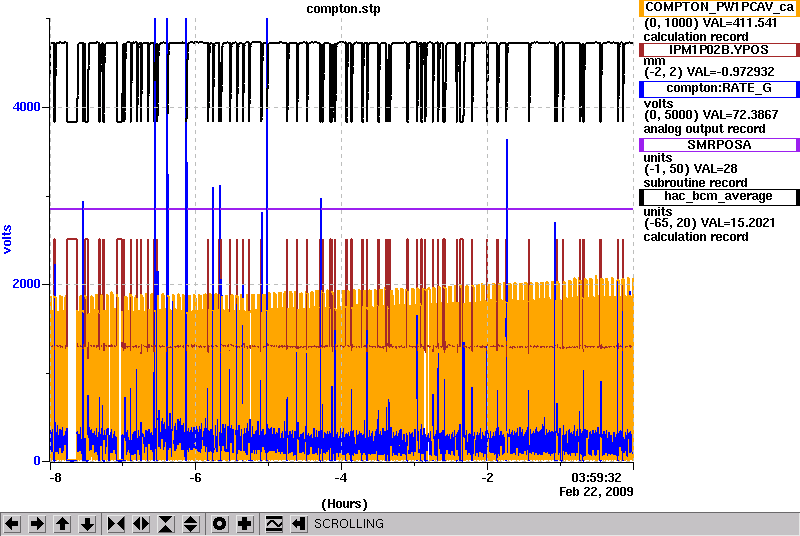Select the COMPTON_PW1PCAV_ca legend entry
The image size is (800, 536).
pyautogui.click(x=719, y=8)
